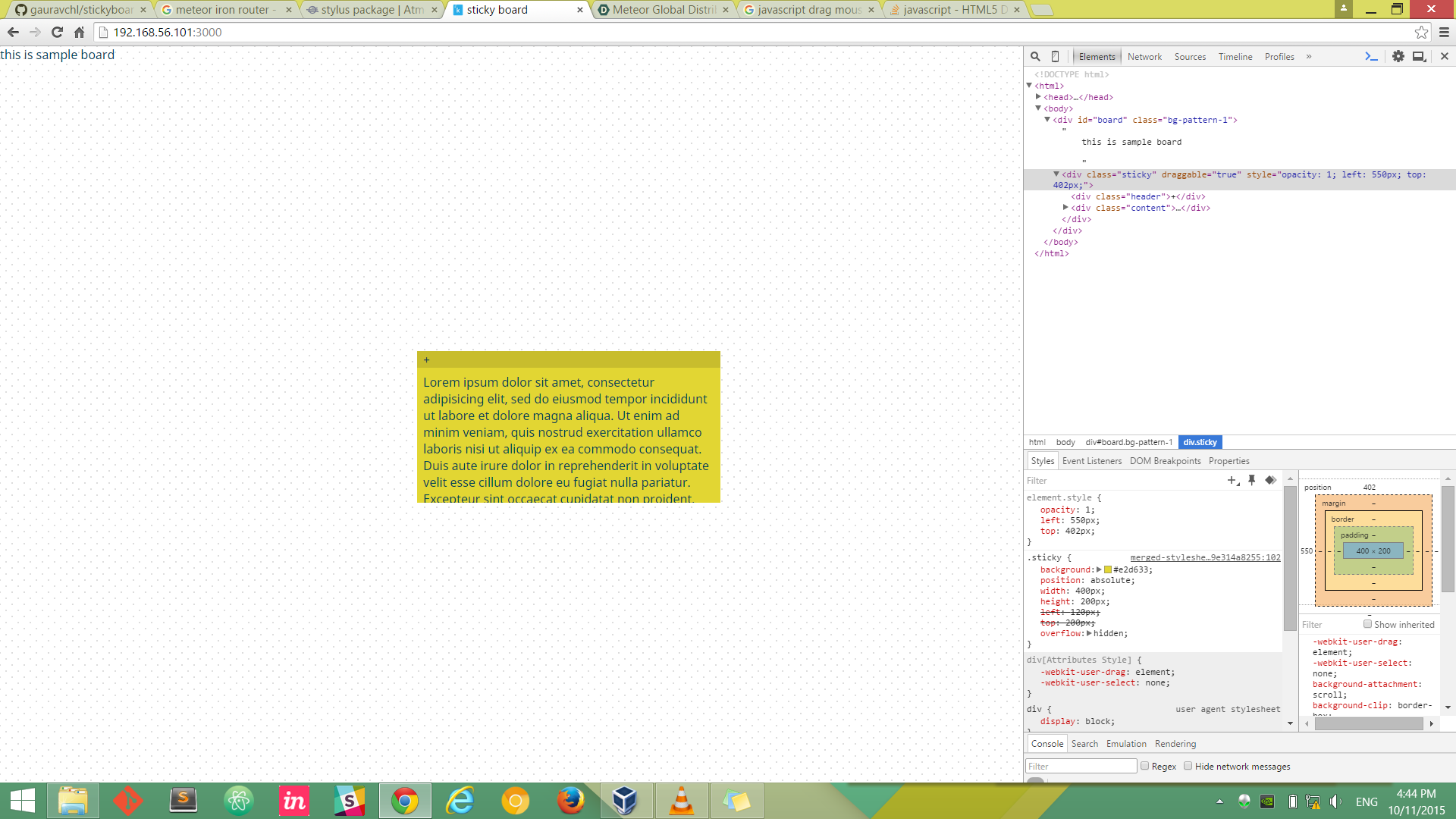Click the #e2d633 background color swatch

pos(1108,569)
